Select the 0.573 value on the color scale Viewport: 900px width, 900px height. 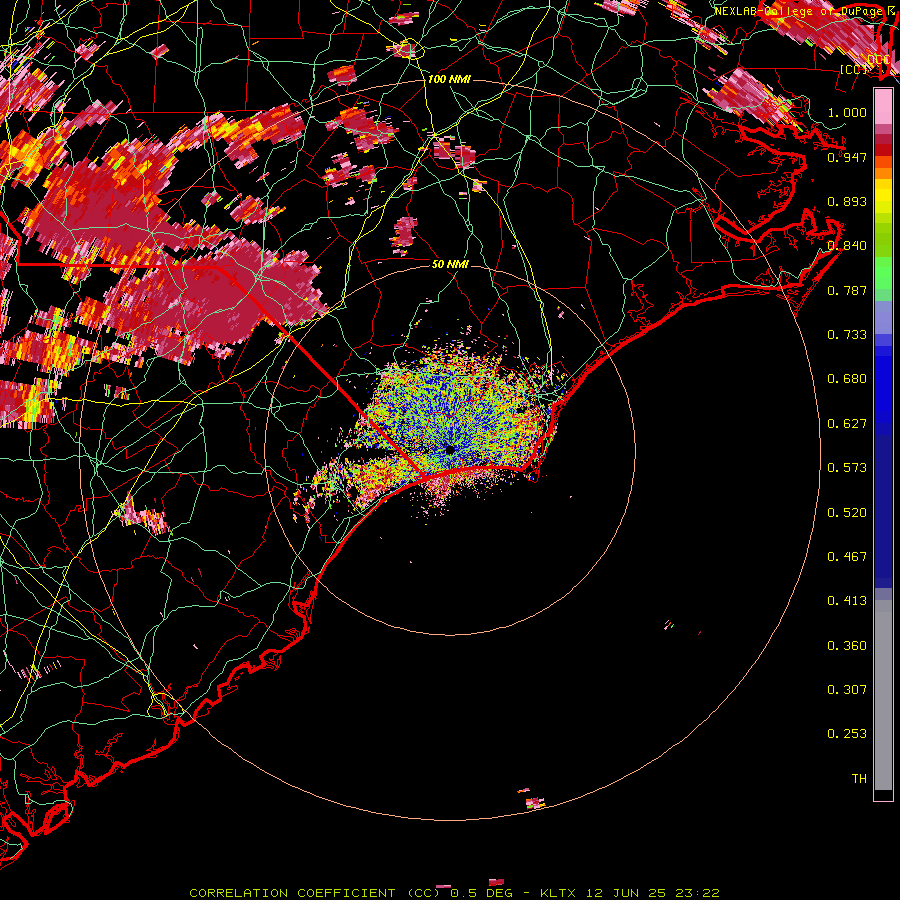pos(847,468)
